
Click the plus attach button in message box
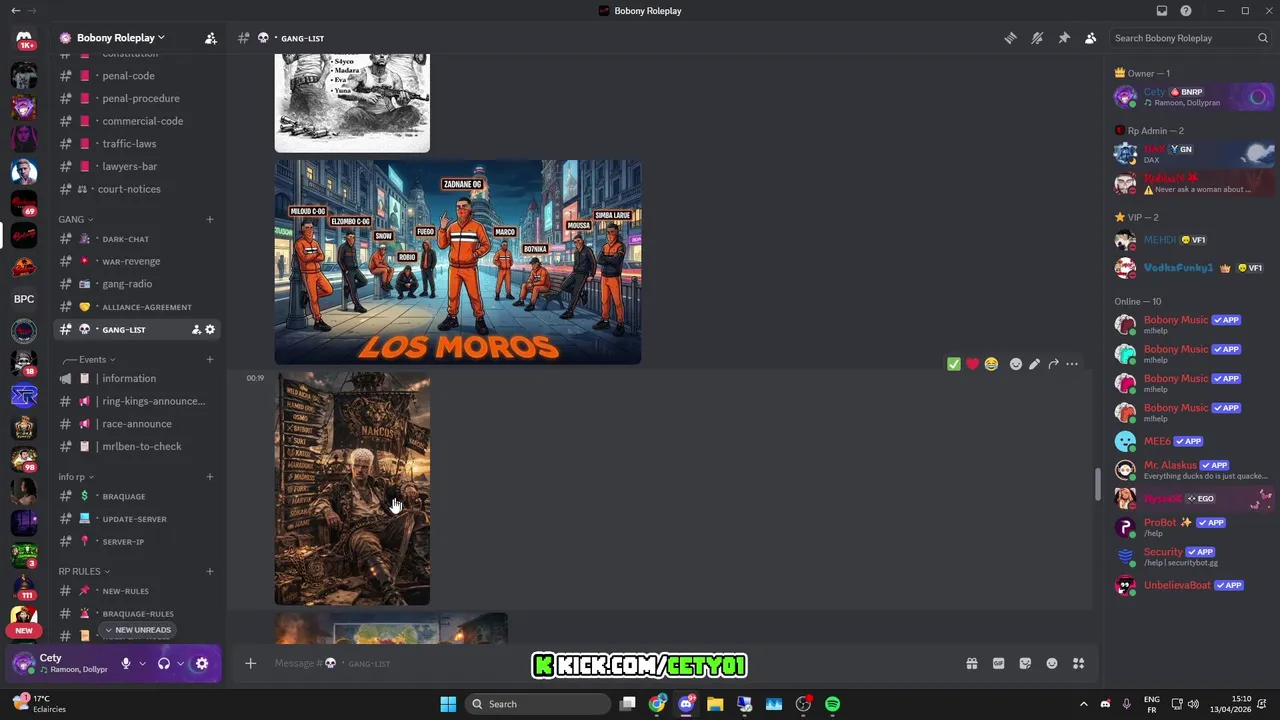pyautogui.click(x=251, y=663)
